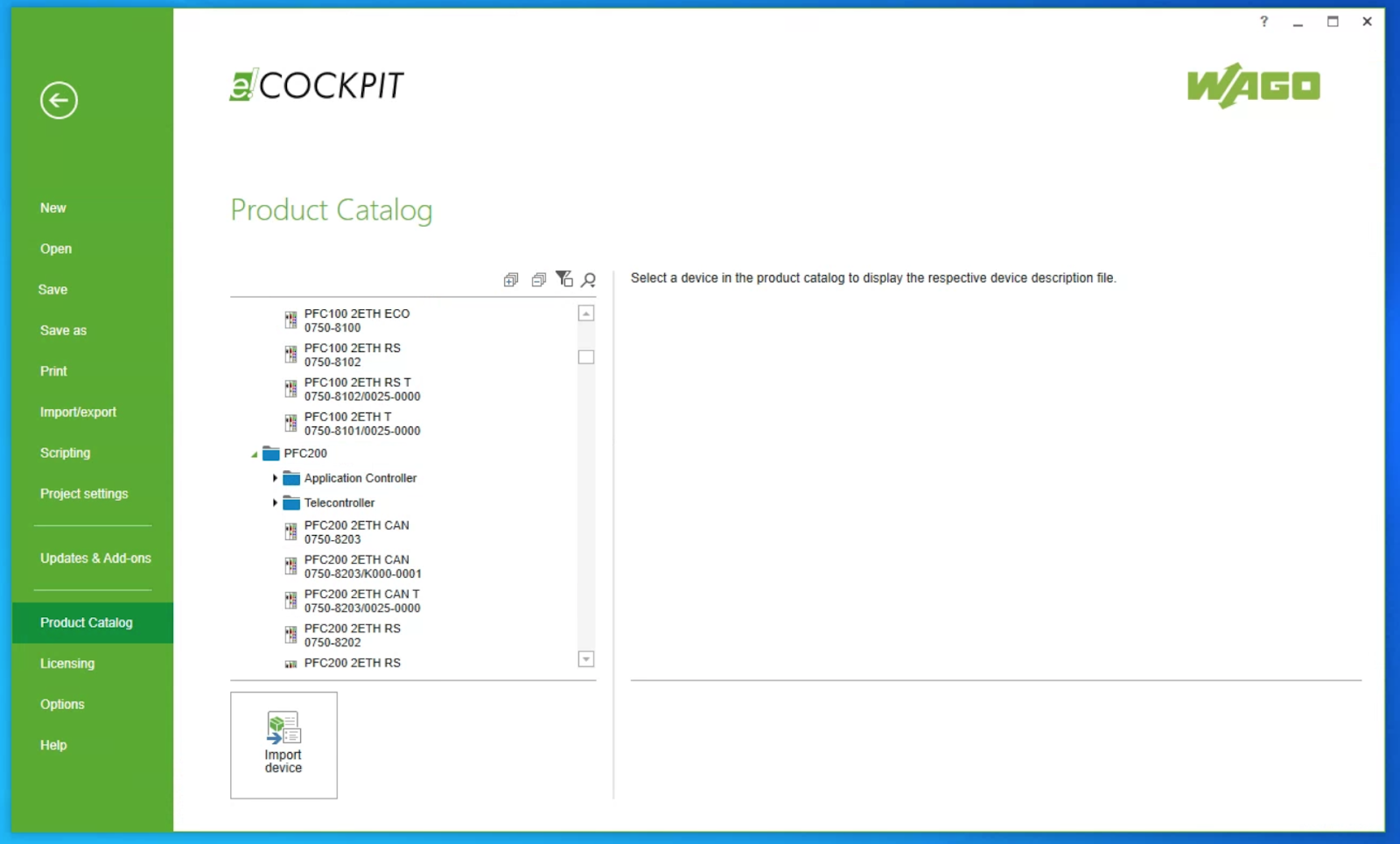Select Application Controller label

[360, 478]
